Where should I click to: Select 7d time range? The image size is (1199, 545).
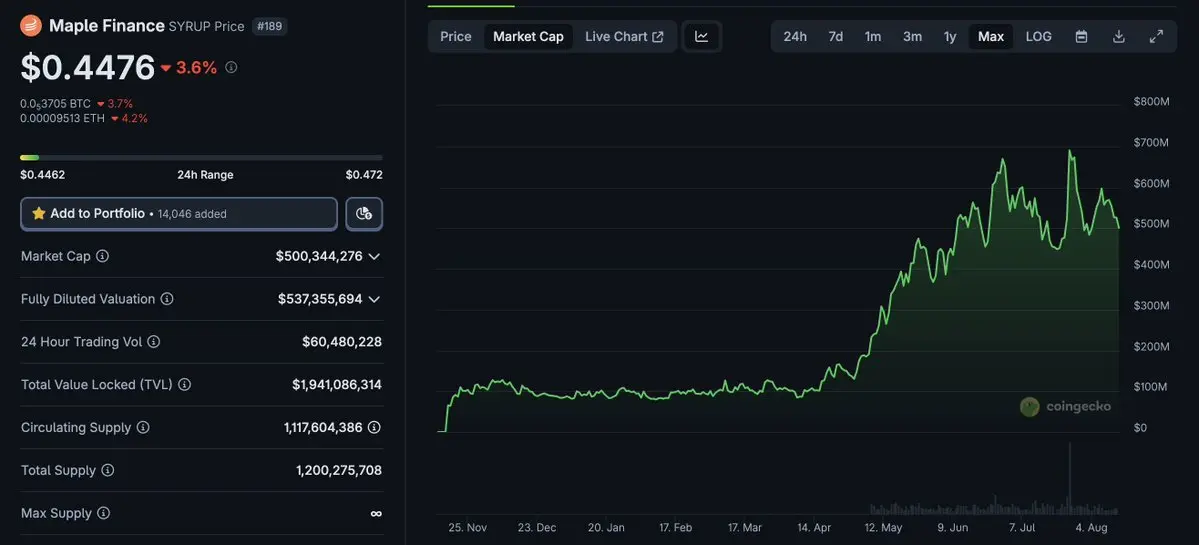tap(836, 37)
